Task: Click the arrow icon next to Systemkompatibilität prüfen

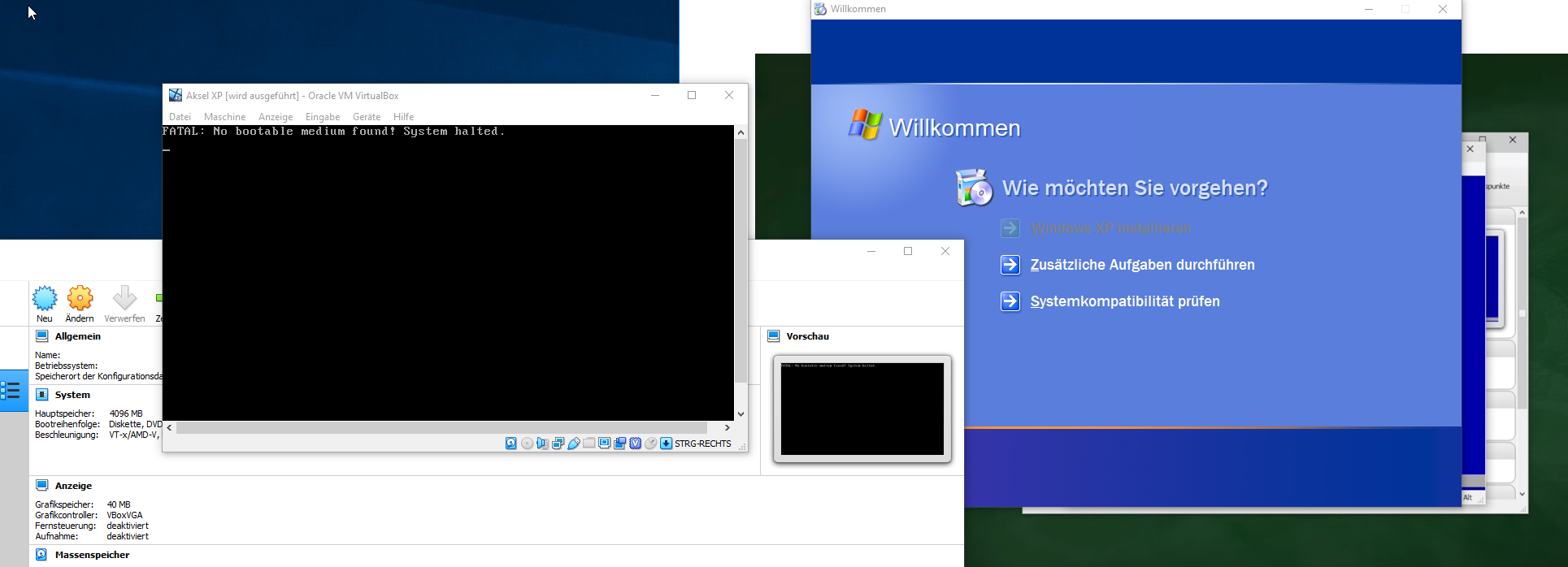Action: [x=1010, y=301]
